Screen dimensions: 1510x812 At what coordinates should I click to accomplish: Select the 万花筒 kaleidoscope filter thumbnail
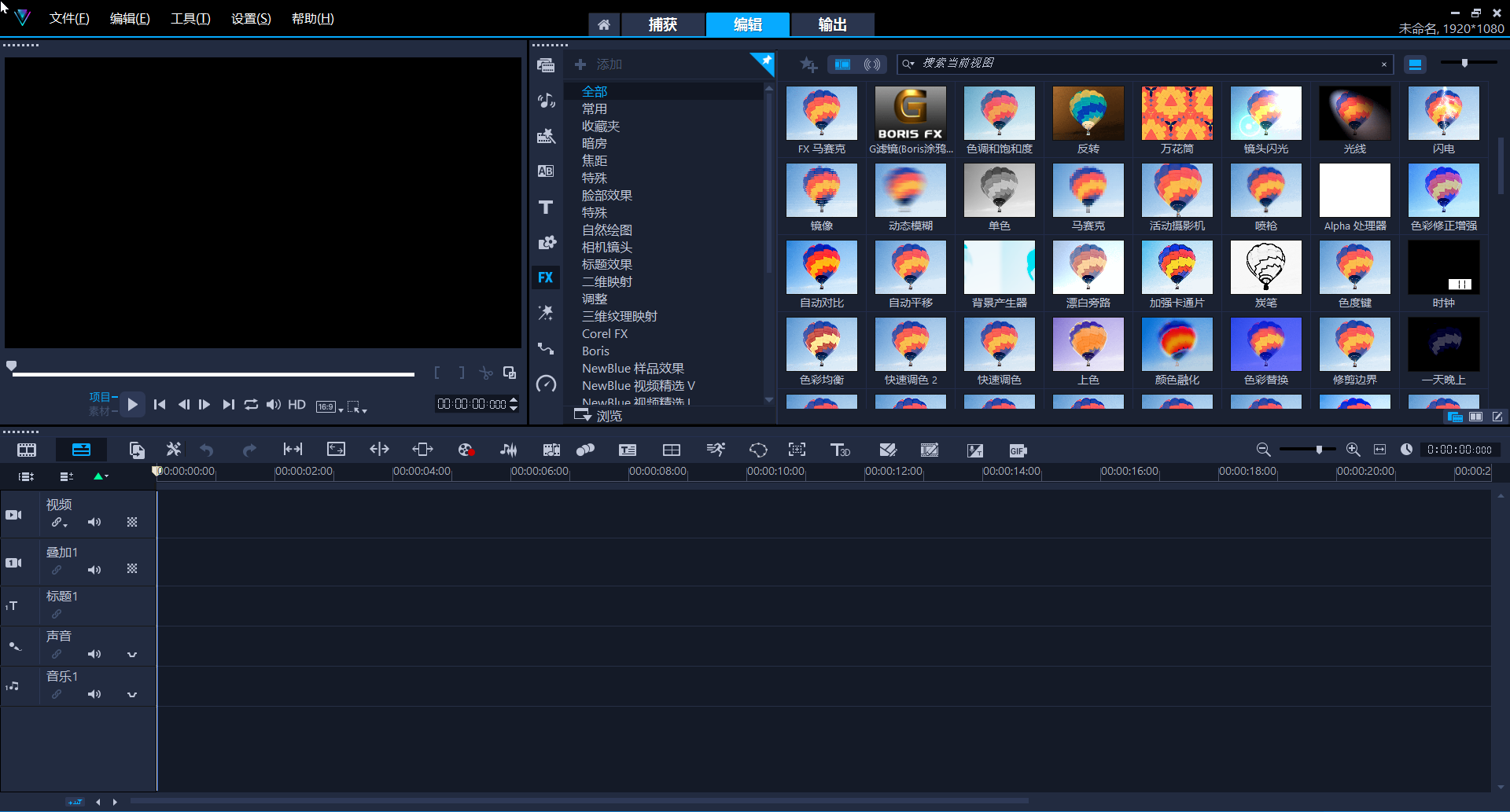(x=1177, y=114)
